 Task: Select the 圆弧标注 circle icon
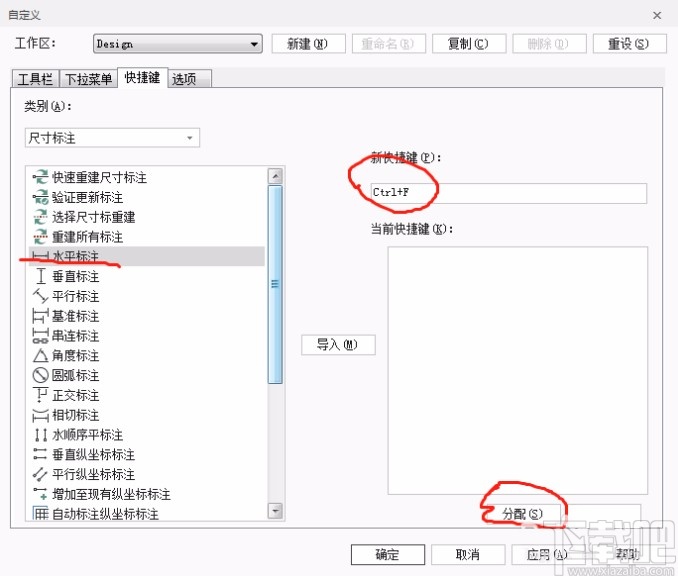(x=40, y=375)
